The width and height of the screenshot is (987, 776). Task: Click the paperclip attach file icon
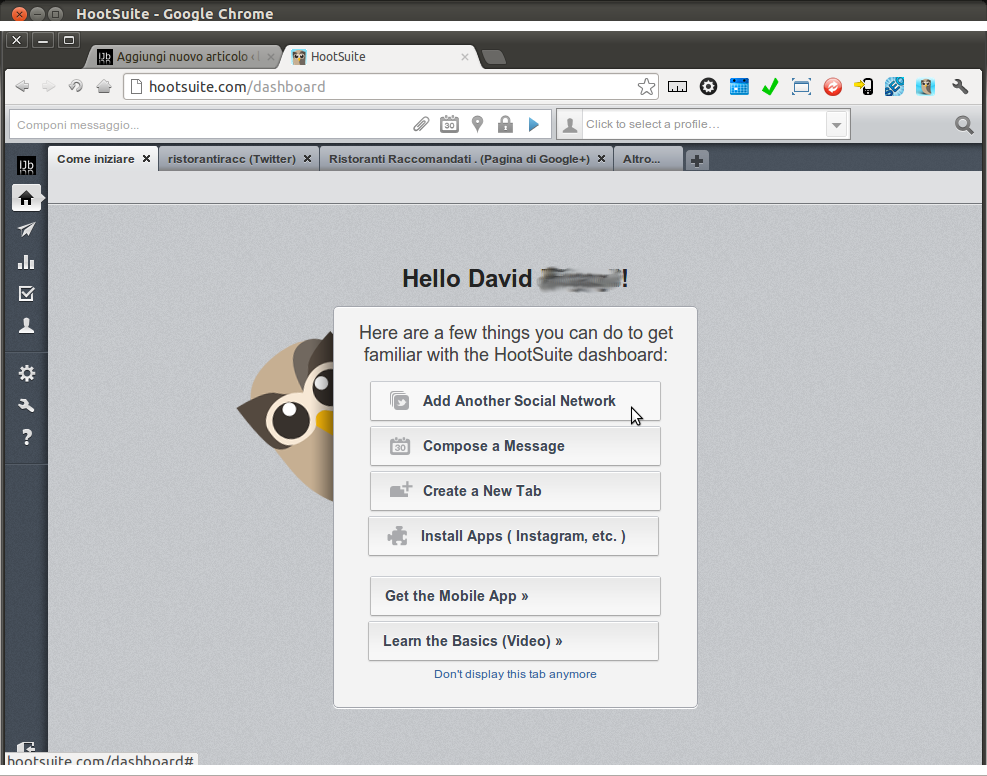coord(421,124)
